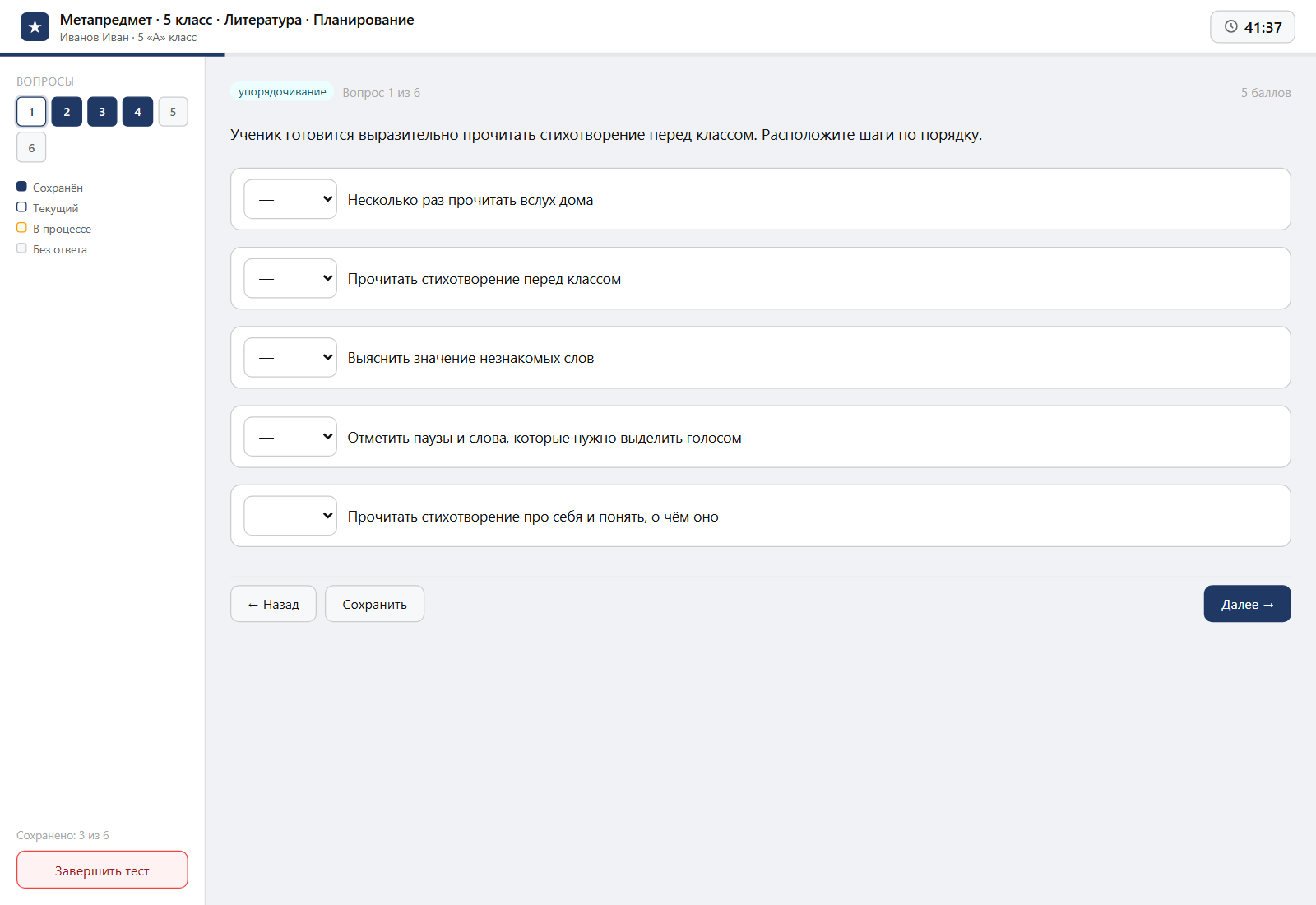Open order dropdown for 'Выяснить значение незнакомых слов'
The width and height of the screenshot is (1316, 905).
[x=290, y=357]
